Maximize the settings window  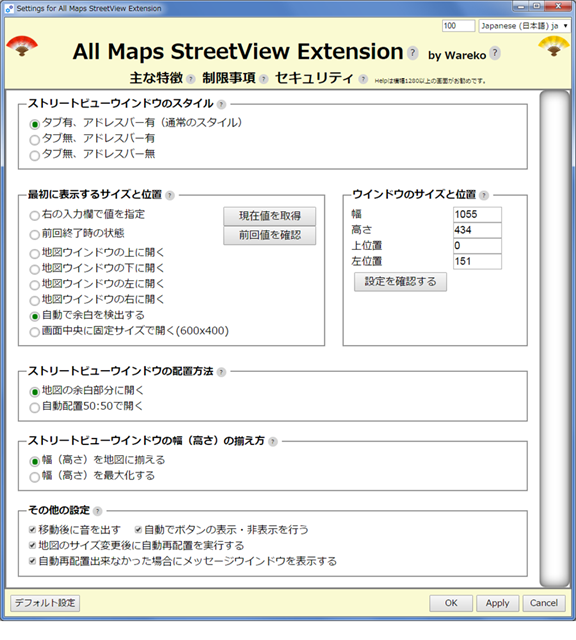[x=537, y=7]
